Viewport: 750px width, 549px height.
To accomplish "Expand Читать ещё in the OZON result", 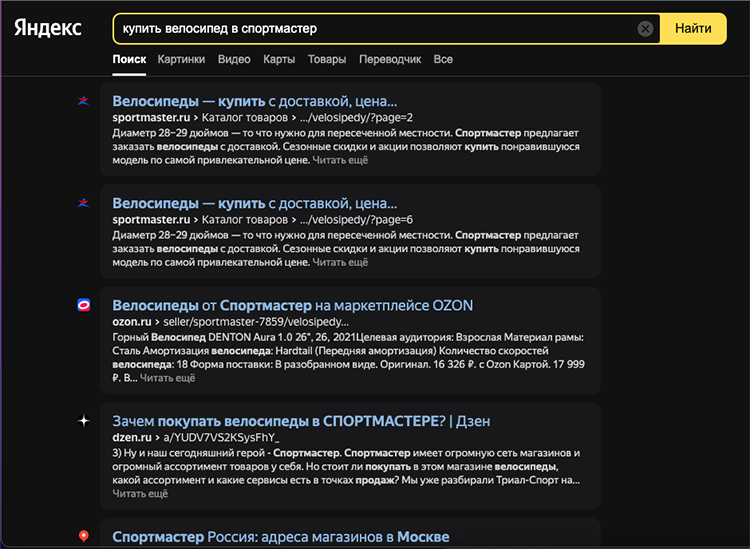I will pyautogui.click(x=167, y=378).
